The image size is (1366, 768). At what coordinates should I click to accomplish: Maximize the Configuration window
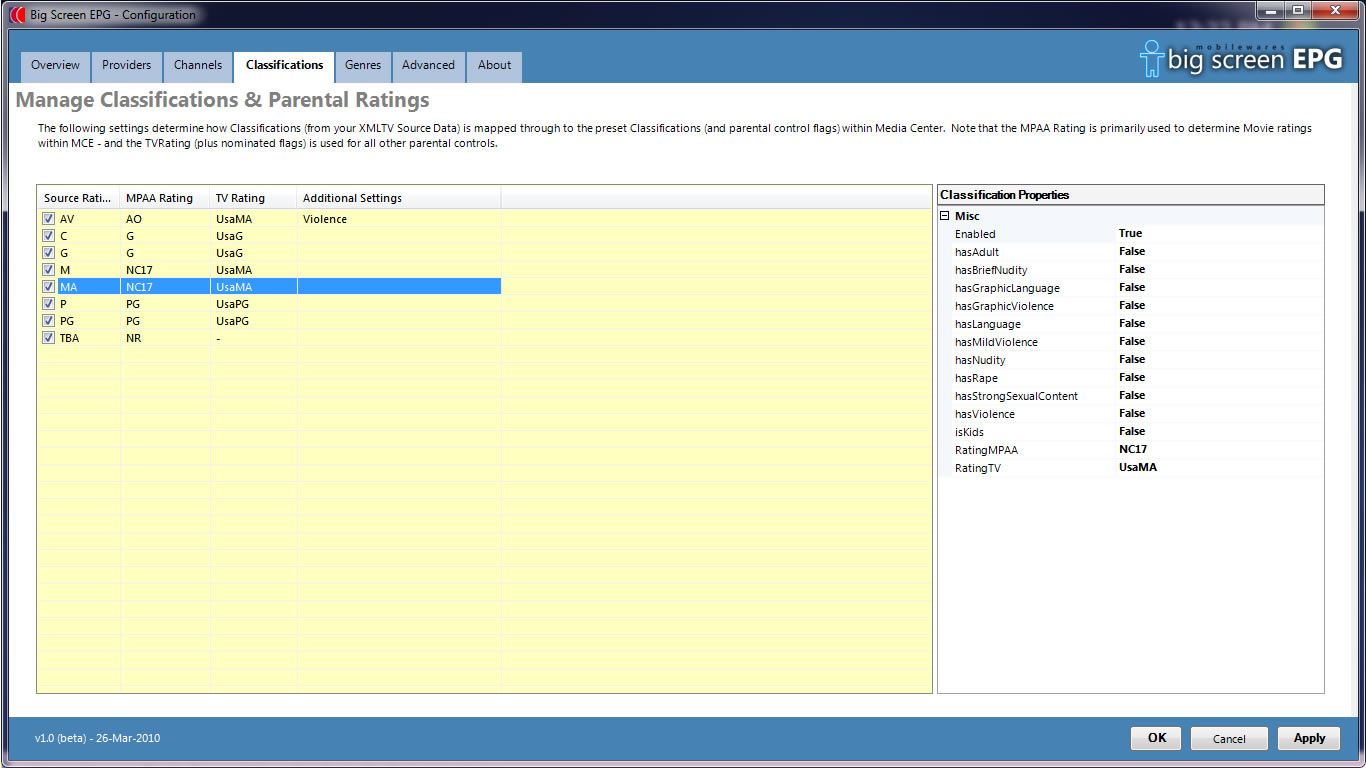click(x=1298, y=10)
